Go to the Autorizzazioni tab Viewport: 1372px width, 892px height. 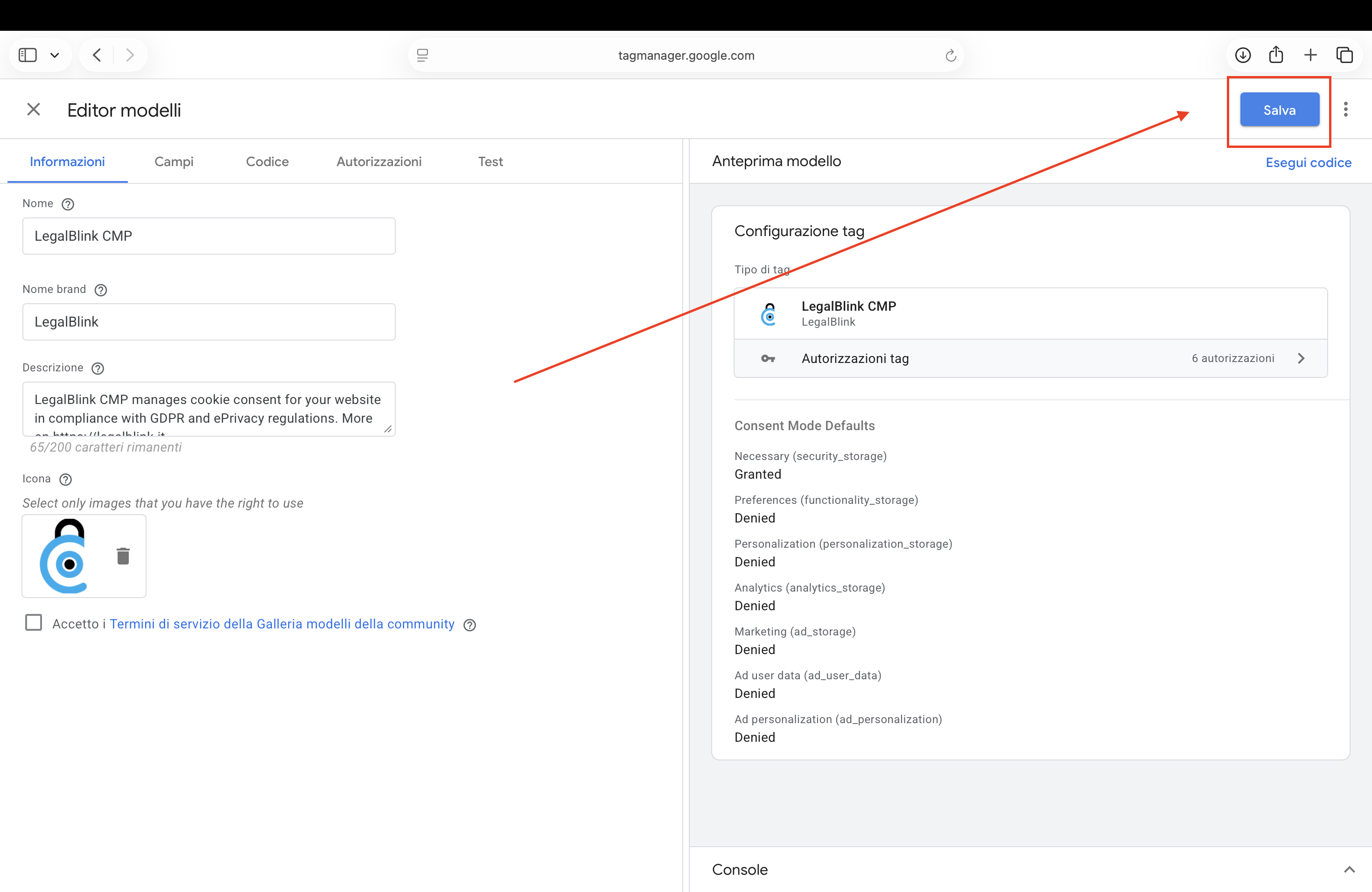click(379, 162)
